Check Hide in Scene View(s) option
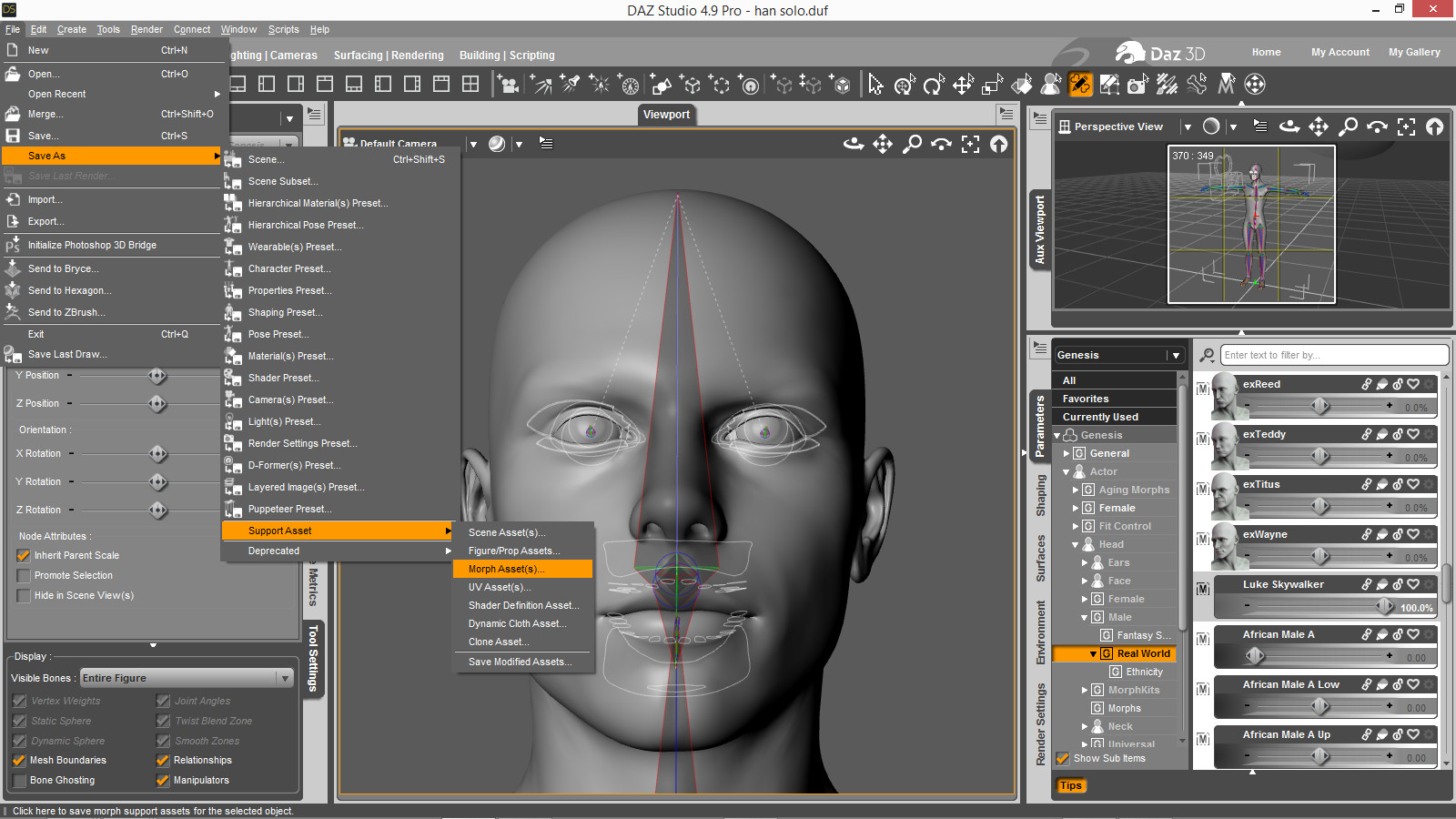The image size is (1456, 819). 24,595
